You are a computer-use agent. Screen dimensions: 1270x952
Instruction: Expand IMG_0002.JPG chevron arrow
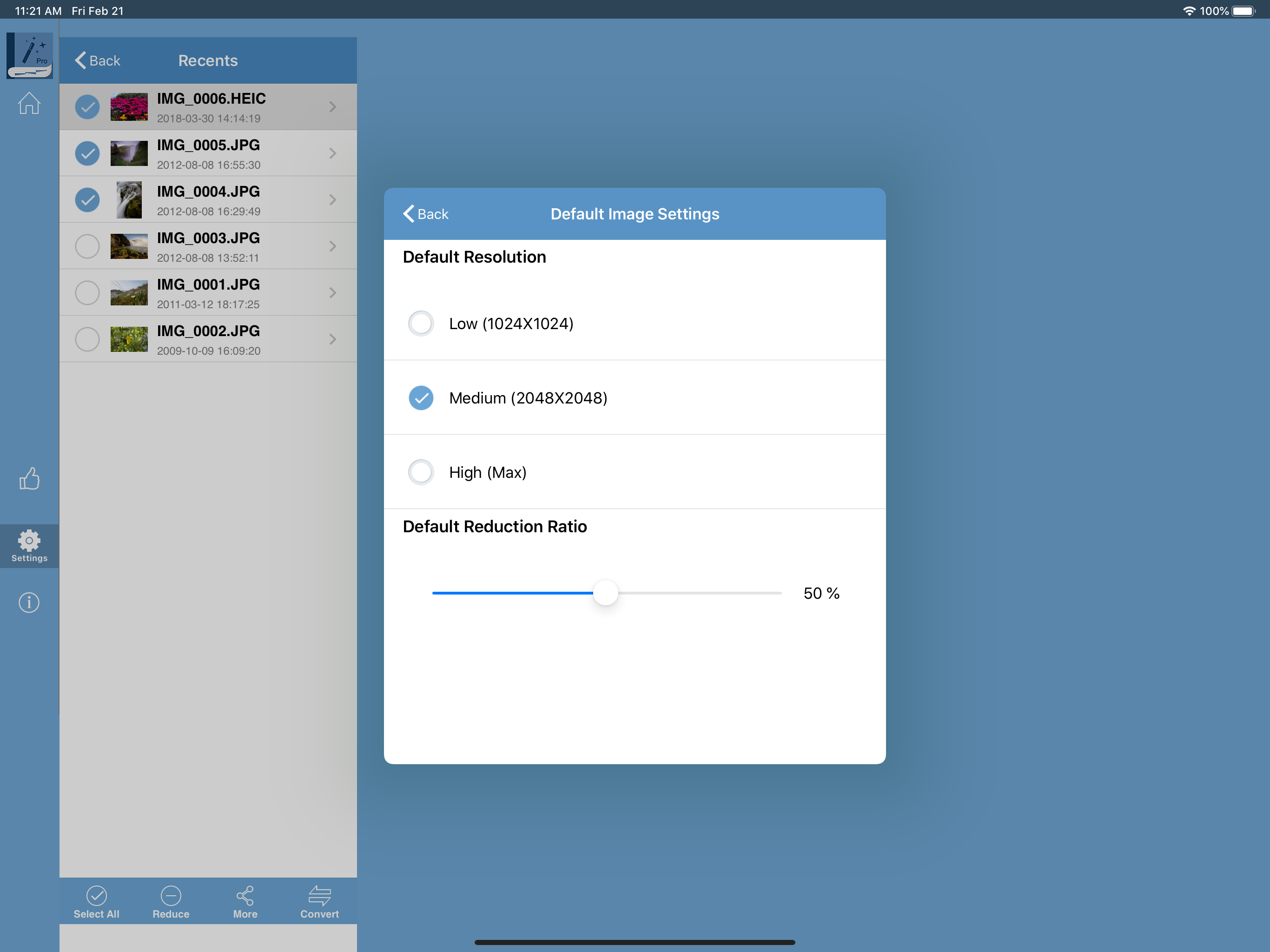pos(332,339)
